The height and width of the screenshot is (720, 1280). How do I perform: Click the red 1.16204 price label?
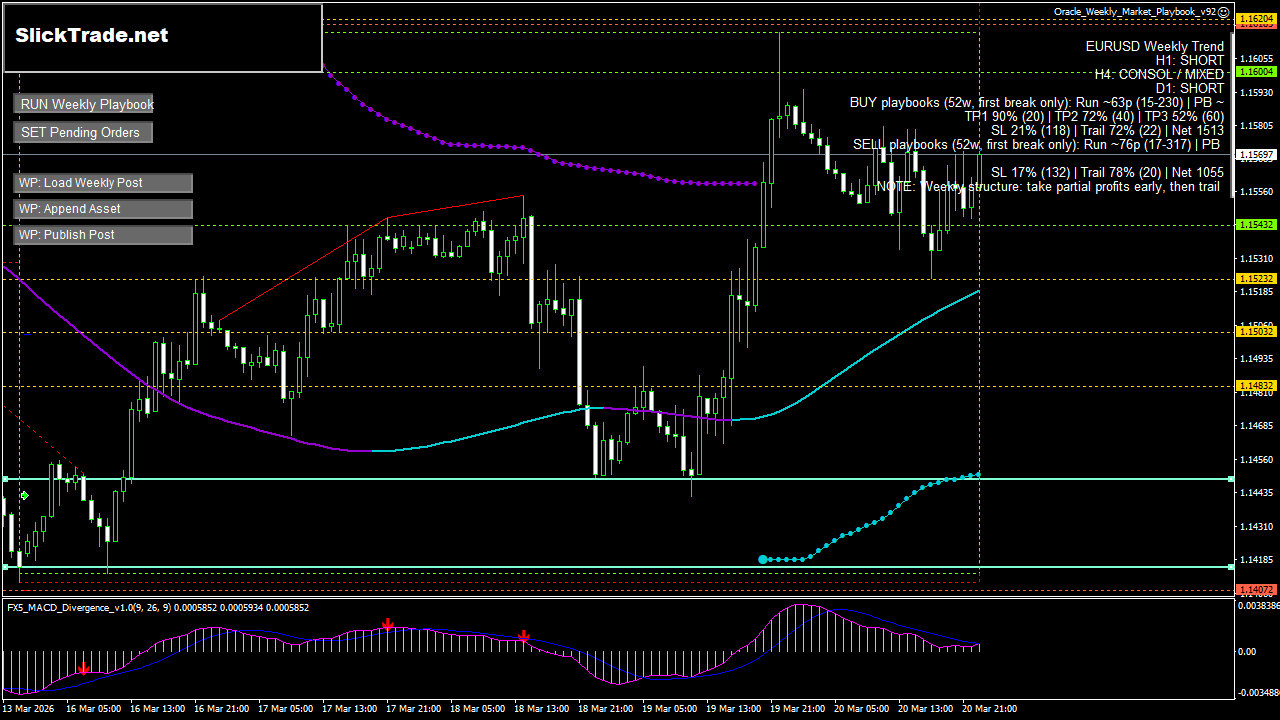click(x=1256, y=19)
